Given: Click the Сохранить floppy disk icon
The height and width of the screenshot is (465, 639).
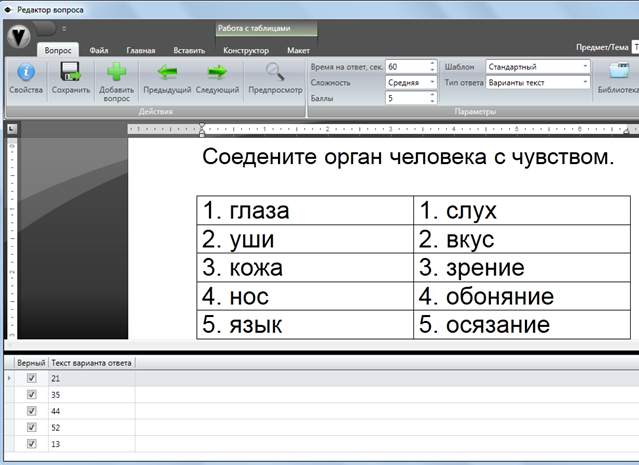Looking at the screenshot, I should [71, 72].
